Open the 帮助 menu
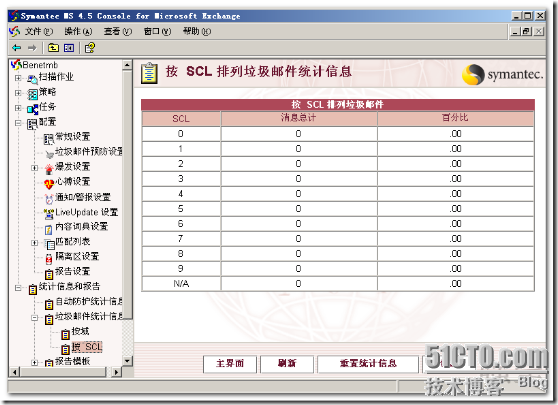558x405 pixels. click(197, 32)
